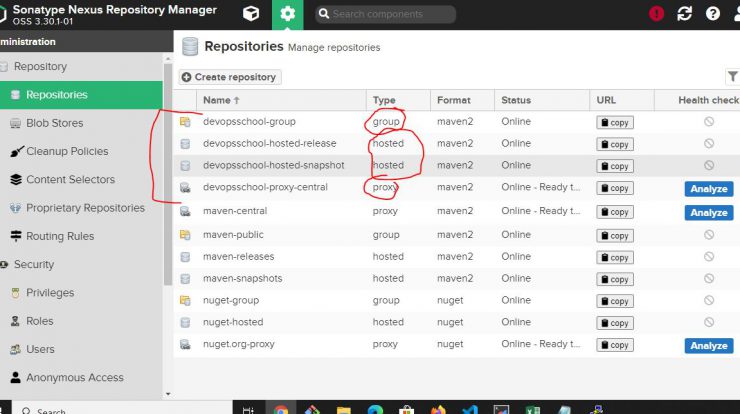Screen dimensions: 740x414
Task: Click the group icon beside nuget-group
Action: [x=185, y=300]
